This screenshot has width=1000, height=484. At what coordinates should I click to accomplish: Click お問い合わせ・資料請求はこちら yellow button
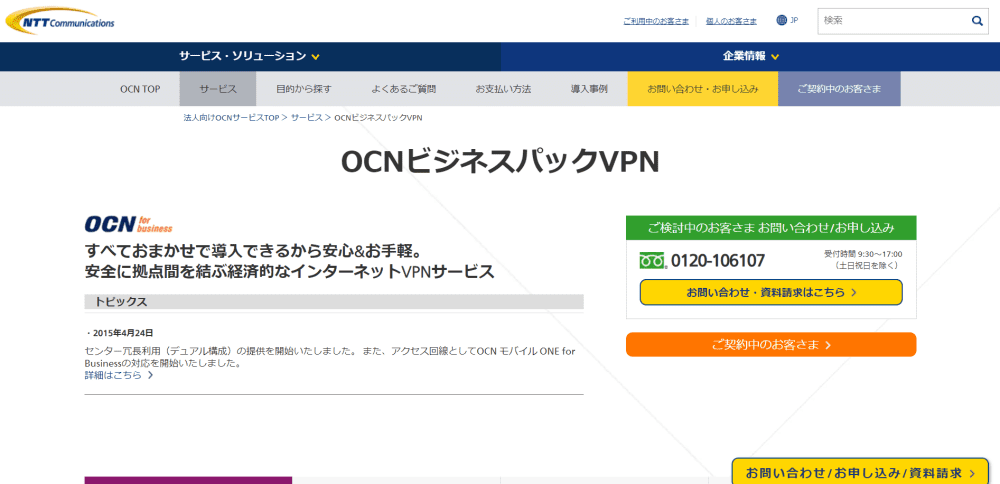pos(771,292)
